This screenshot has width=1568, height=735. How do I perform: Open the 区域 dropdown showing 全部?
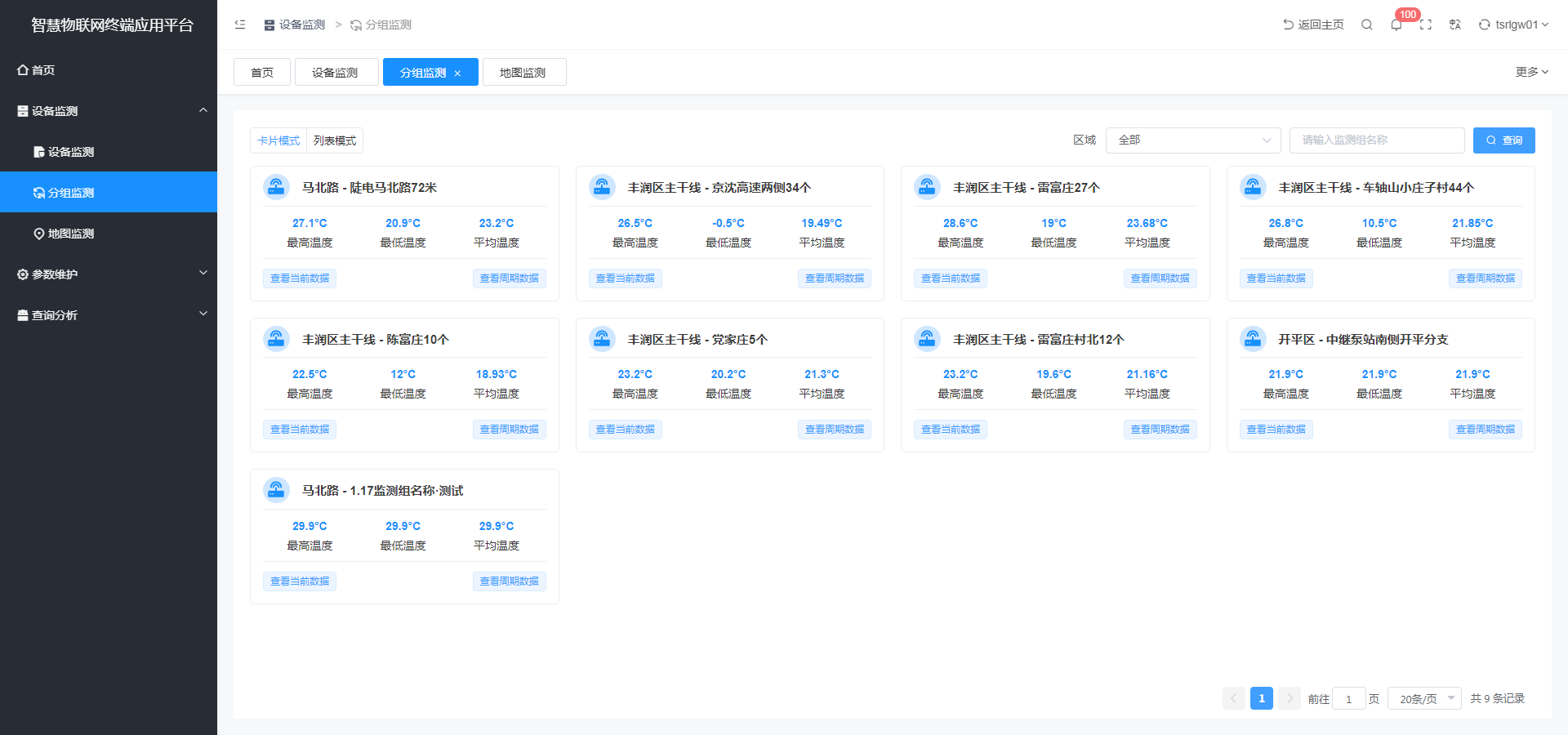pyautogui.click(x=1193, y=140)
